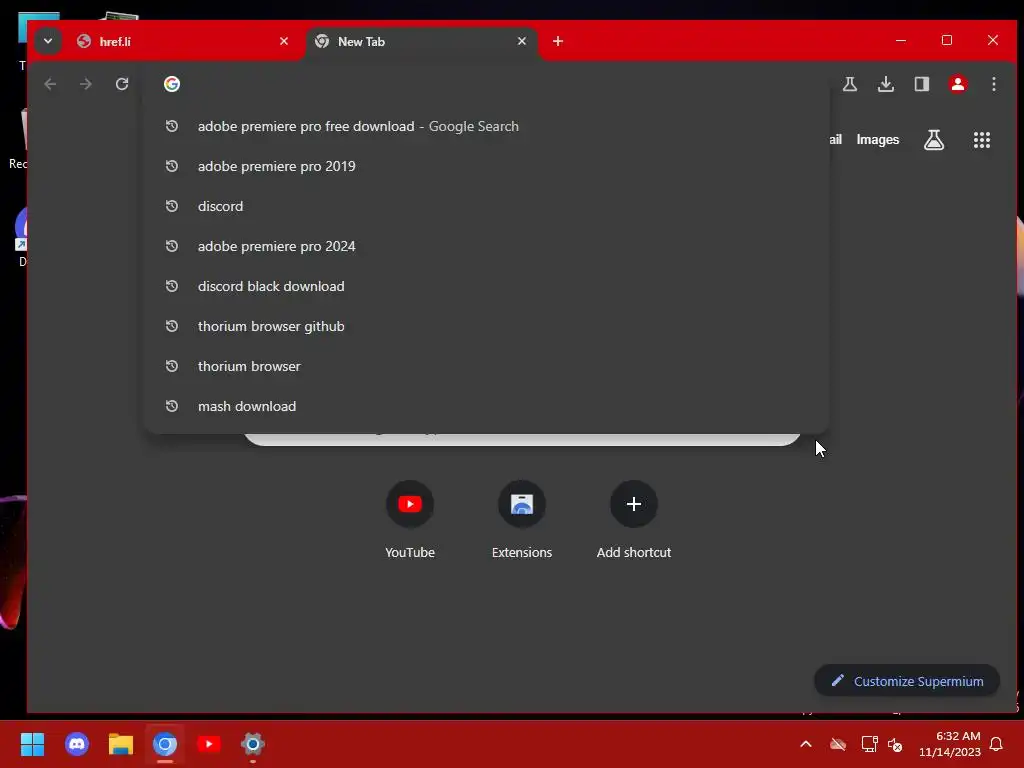1024x768 pixels.
Task: Focus the address bar text field
Action: pos(487,84)
